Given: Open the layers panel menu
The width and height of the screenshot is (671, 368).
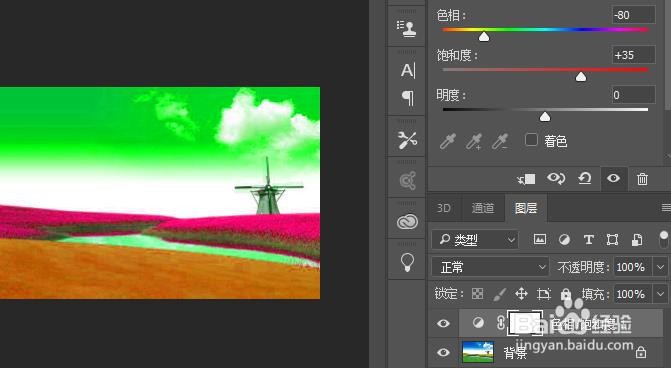Looking at the screenshot, I should tap(665, 208).
